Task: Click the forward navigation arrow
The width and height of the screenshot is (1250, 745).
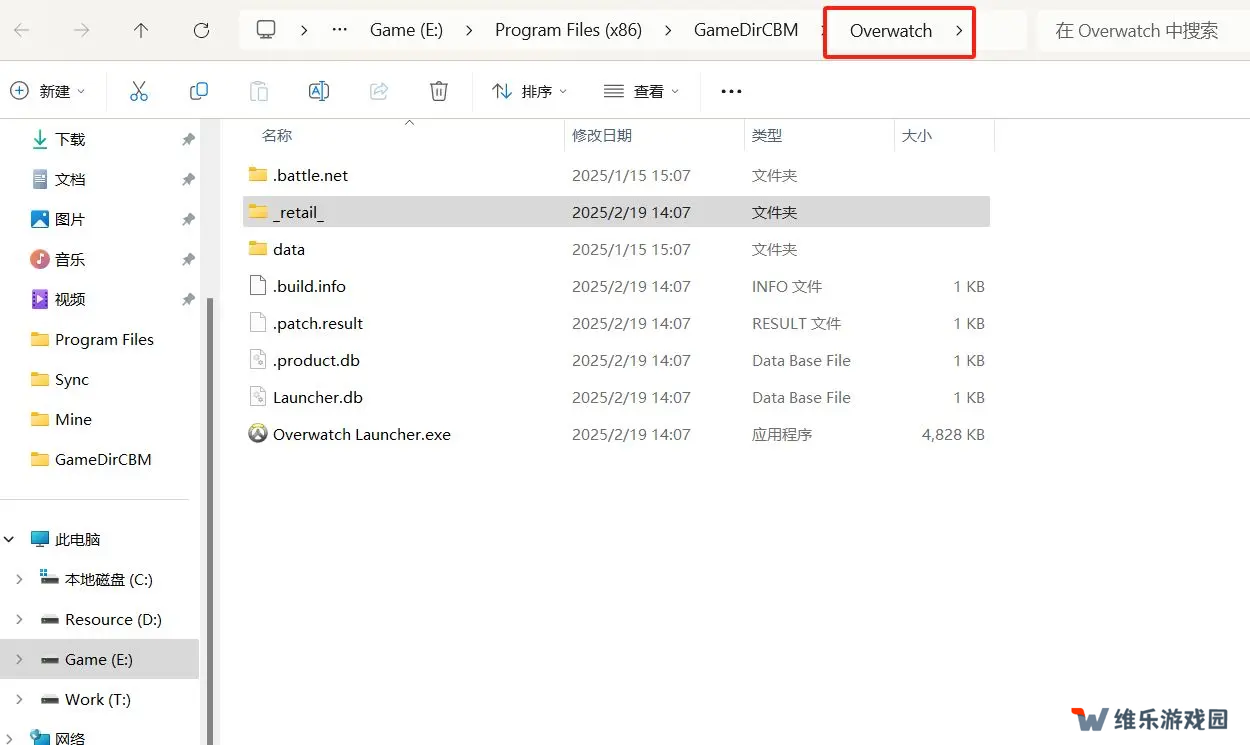Action: (x=81, y=30)
